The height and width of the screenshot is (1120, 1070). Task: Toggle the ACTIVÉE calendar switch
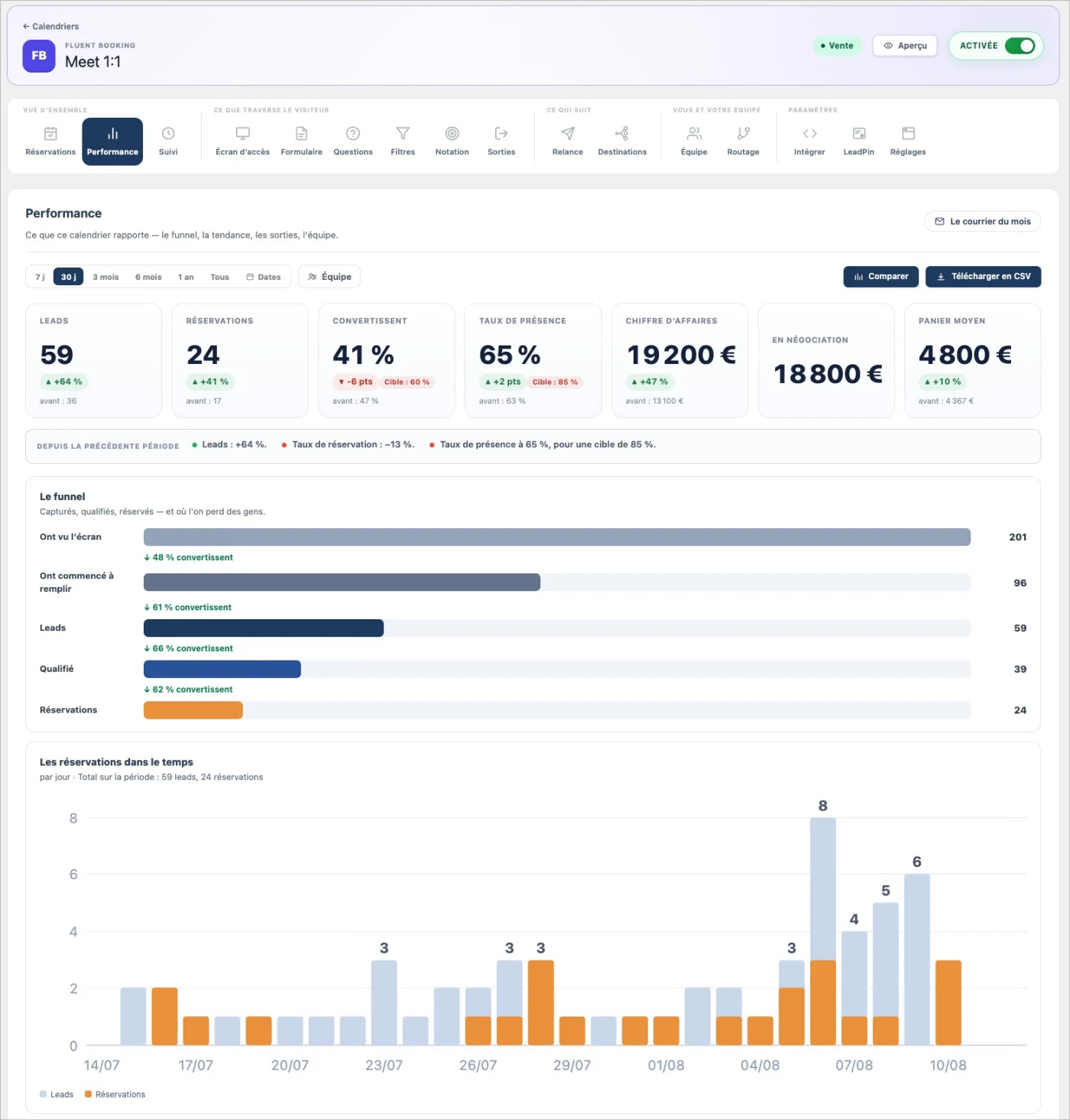pyautogui.click(x=1020, y=46)
